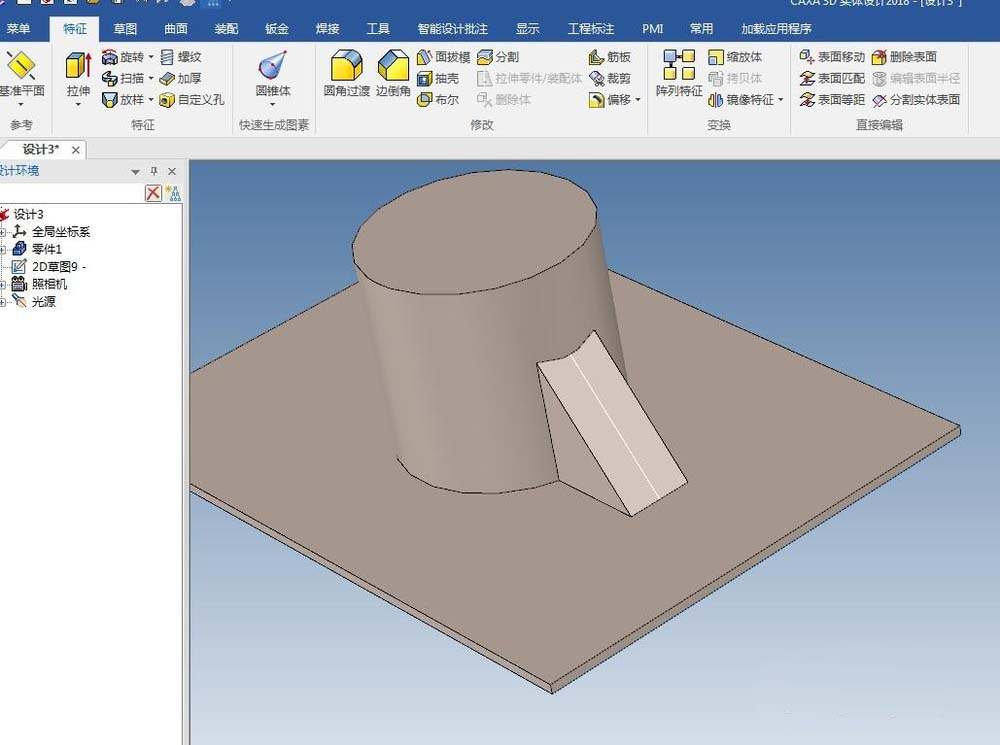Use the 缩放体 scale body tool
The image size is (1000, 745).
click(735, 57)
